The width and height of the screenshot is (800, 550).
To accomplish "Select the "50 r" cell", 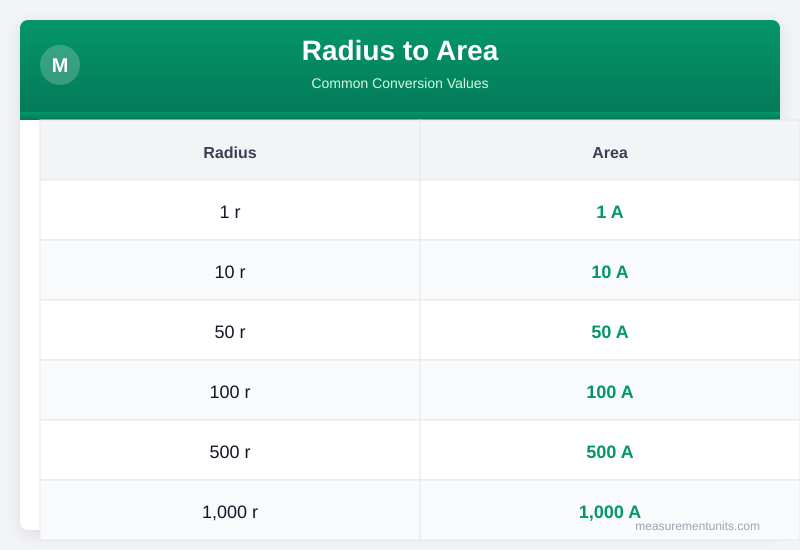I will coord(230,330).
